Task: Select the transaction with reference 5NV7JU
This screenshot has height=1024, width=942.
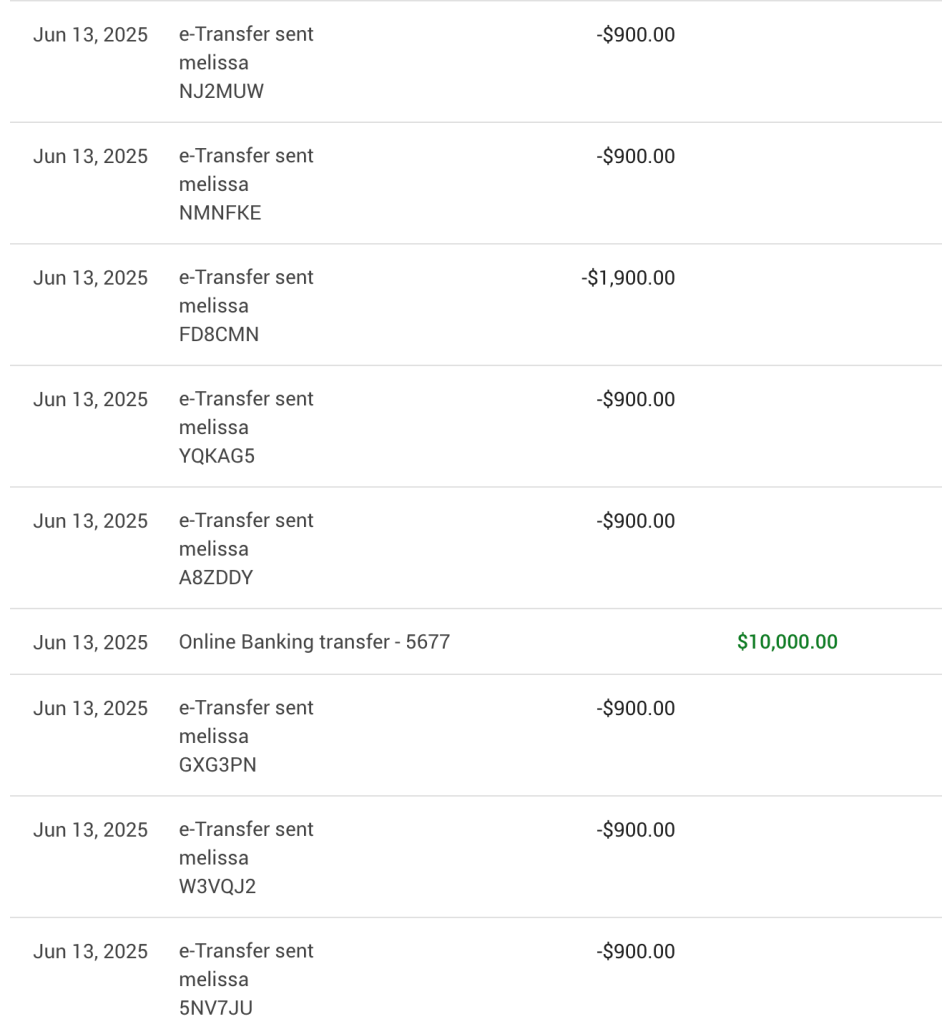Action: click(x=476, y=971)
